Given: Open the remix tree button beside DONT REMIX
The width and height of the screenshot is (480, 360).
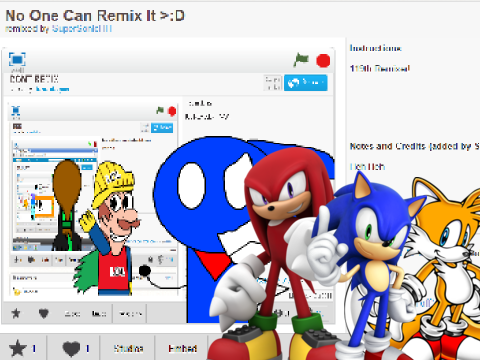Looking at the screenshot, I should (x=273, y=83).
